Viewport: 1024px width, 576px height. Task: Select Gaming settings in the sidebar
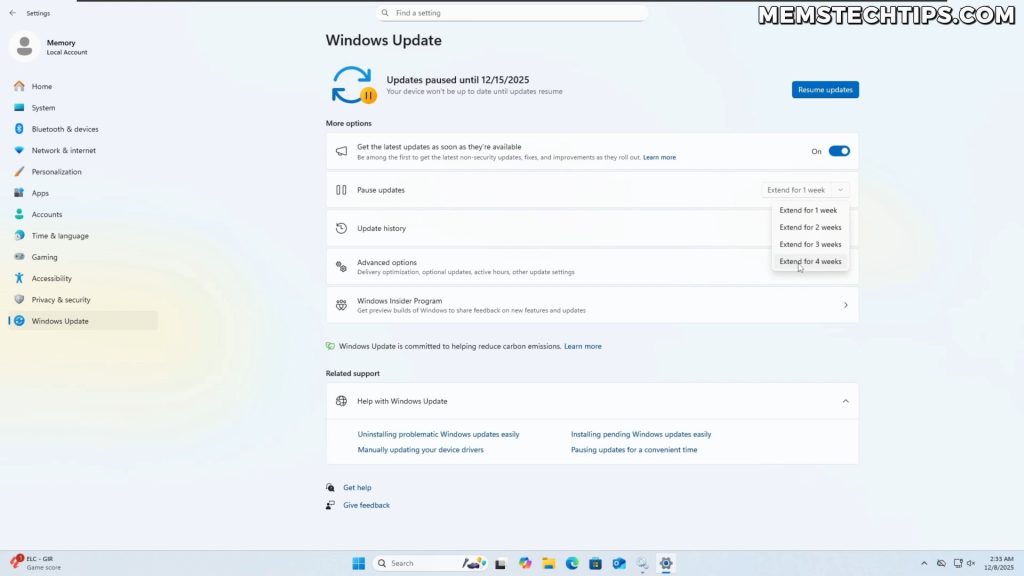(x=46, y=257)
